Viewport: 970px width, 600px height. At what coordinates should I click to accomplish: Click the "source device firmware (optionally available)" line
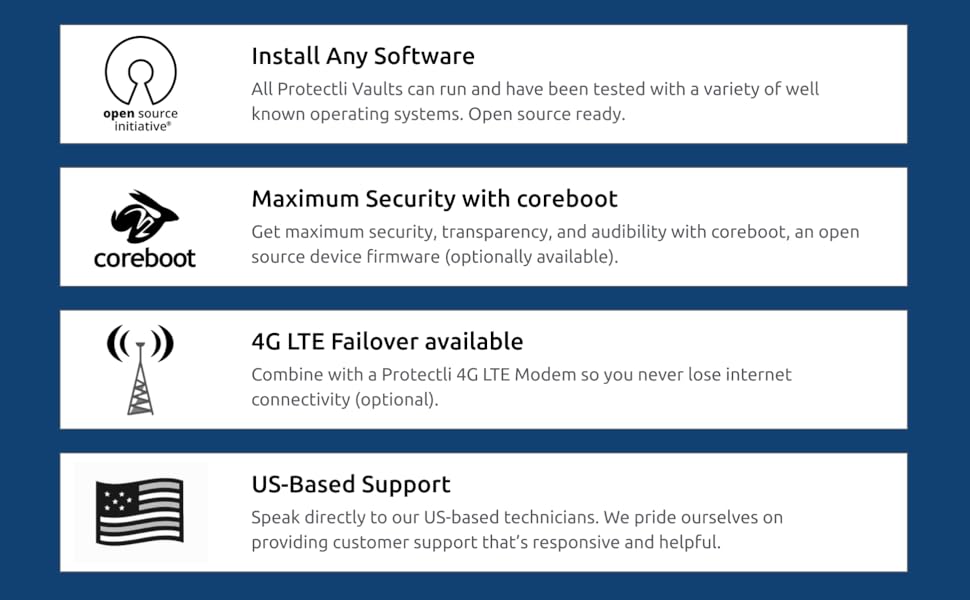click(435, 257)
